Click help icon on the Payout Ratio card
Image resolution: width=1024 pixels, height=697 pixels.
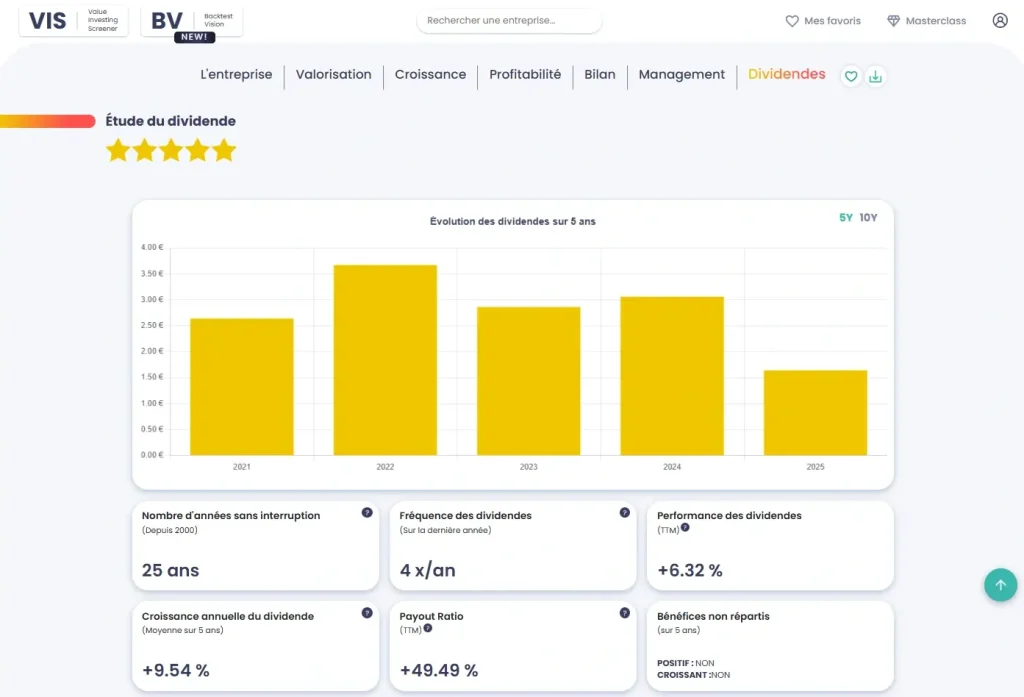[x=624, y=613]
